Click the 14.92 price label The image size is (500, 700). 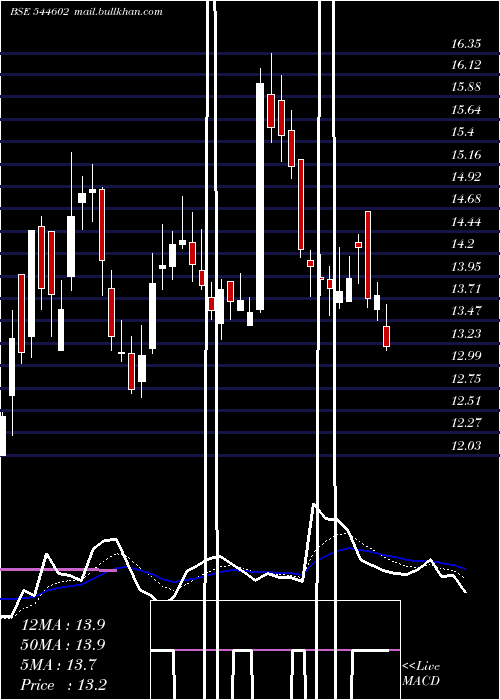(x=466, y=177)
